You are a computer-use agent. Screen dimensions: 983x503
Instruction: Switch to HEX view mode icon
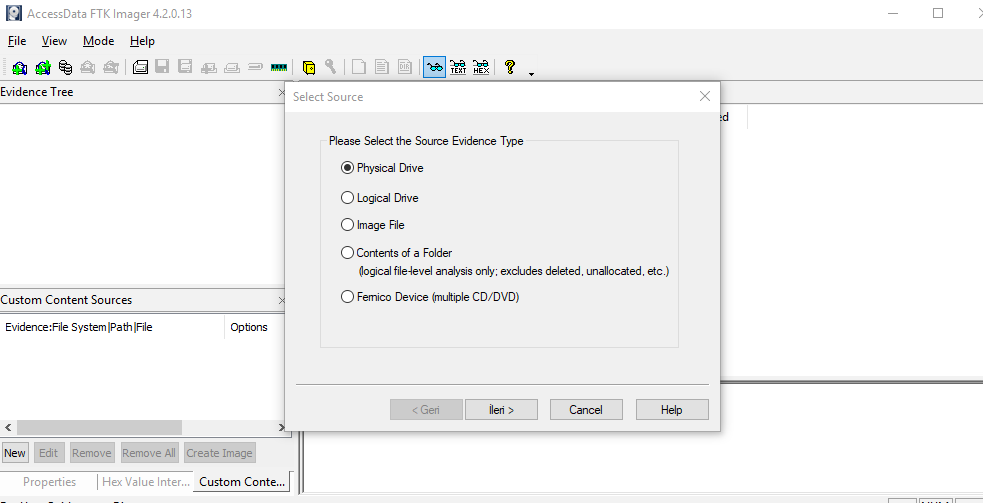coord(481,67)
